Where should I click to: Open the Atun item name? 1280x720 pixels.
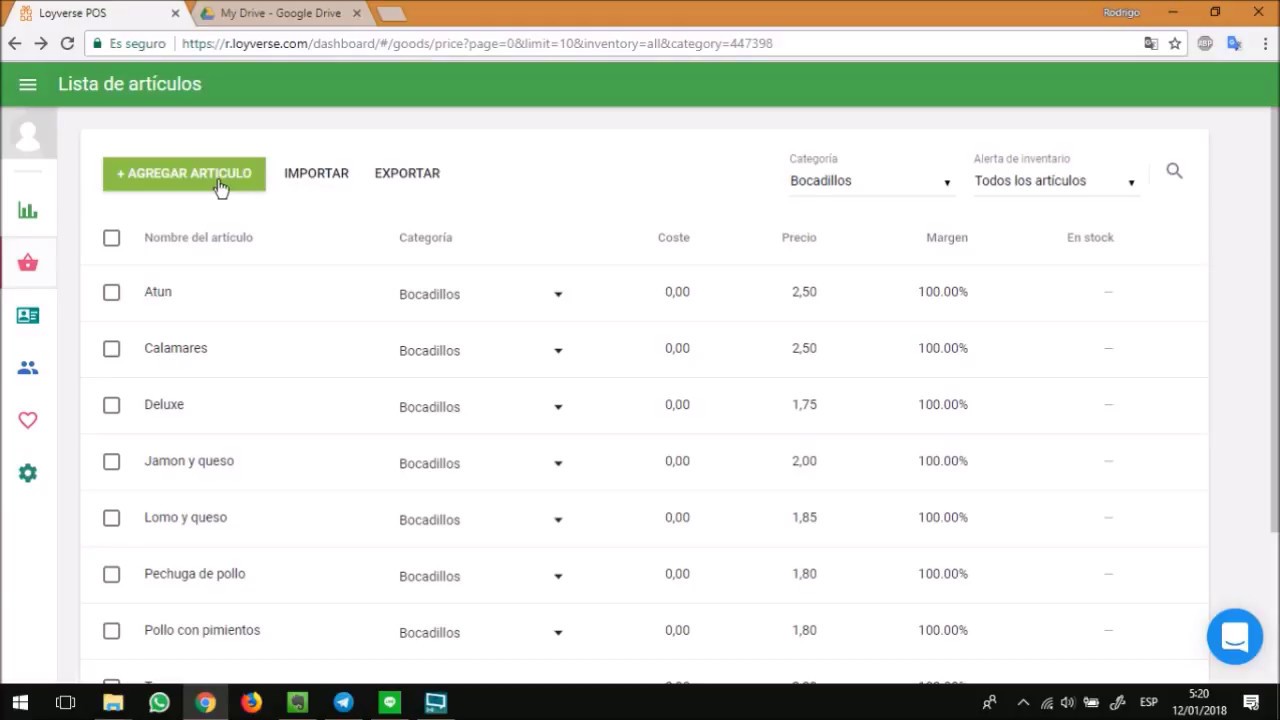[x=158, y=292]
